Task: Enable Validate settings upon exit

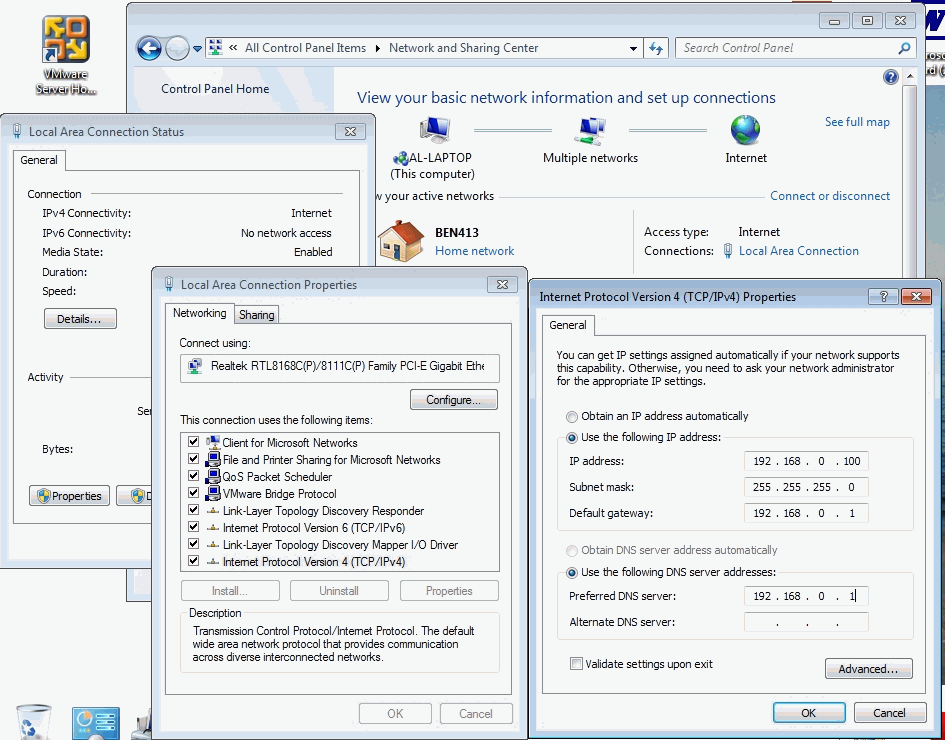Action: click(x=576, y=663)
